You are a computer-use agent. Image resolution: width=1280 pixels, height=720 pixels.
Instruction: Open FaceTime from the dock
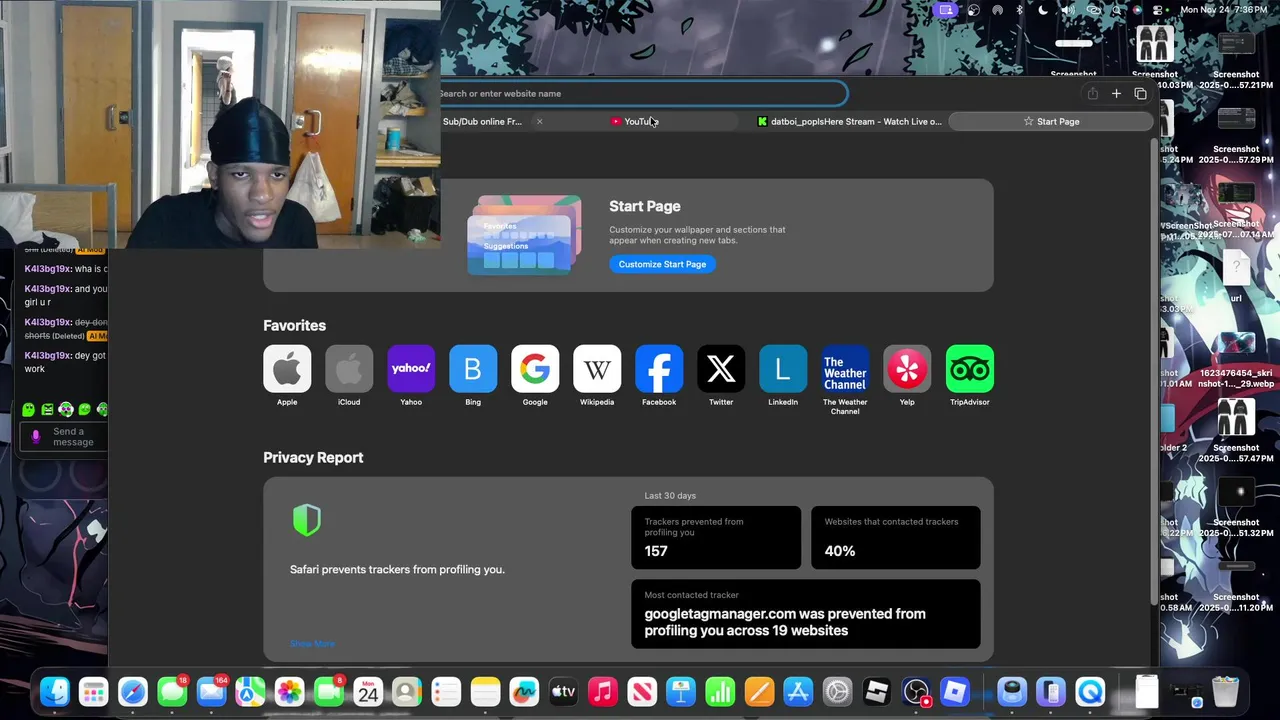pyautogui.click(x=329, y=691)
